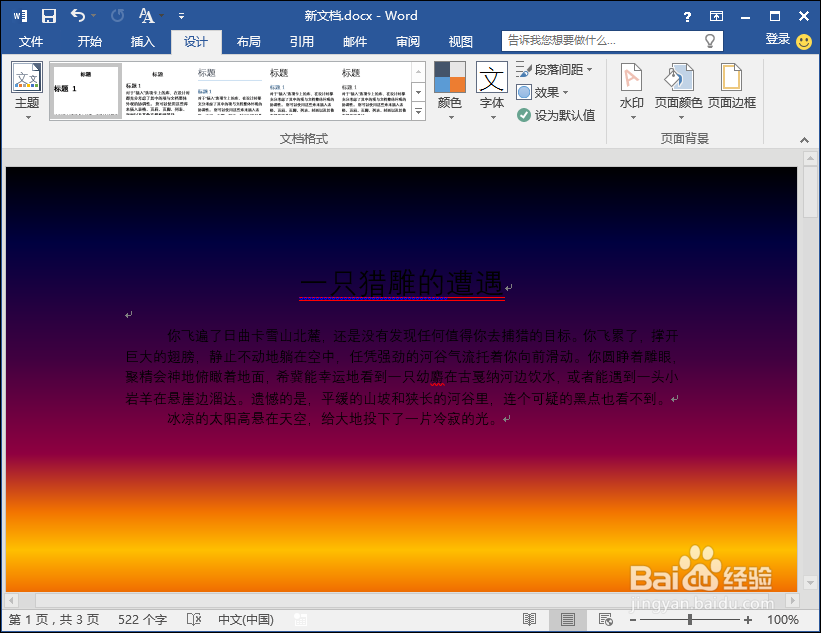Open the Themes (主题) dropdown

point(27,90)
